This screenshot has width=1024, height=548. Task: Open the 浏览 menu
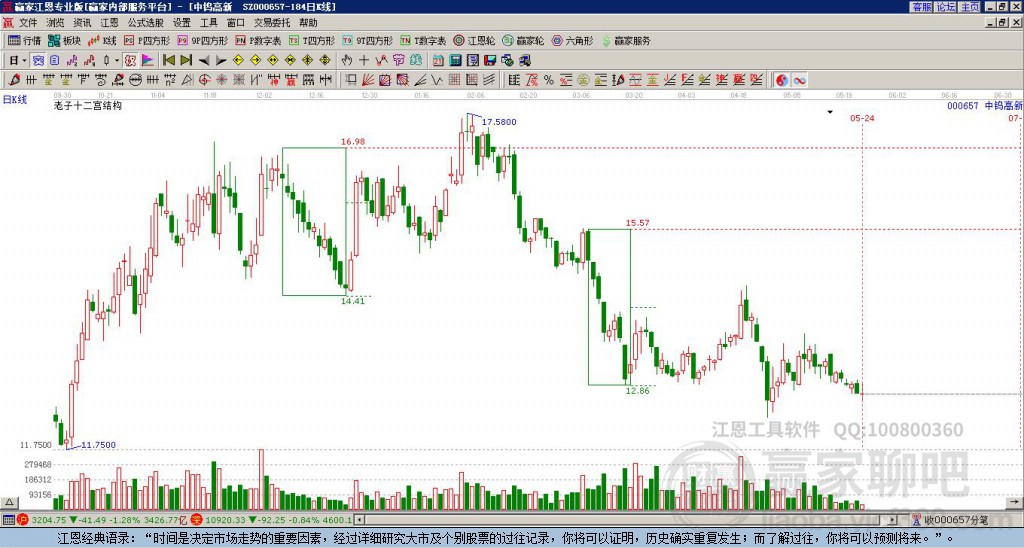[55, 23]
